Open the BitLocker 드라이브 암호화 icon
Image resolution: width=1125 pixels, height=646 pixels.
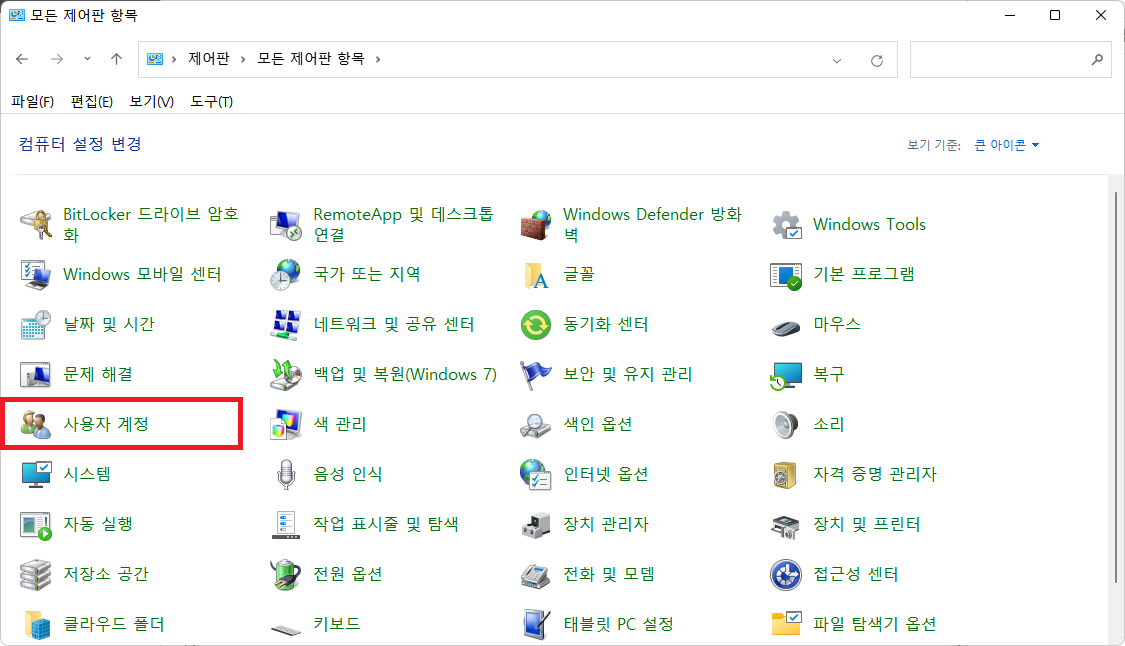tap(35, 225)
